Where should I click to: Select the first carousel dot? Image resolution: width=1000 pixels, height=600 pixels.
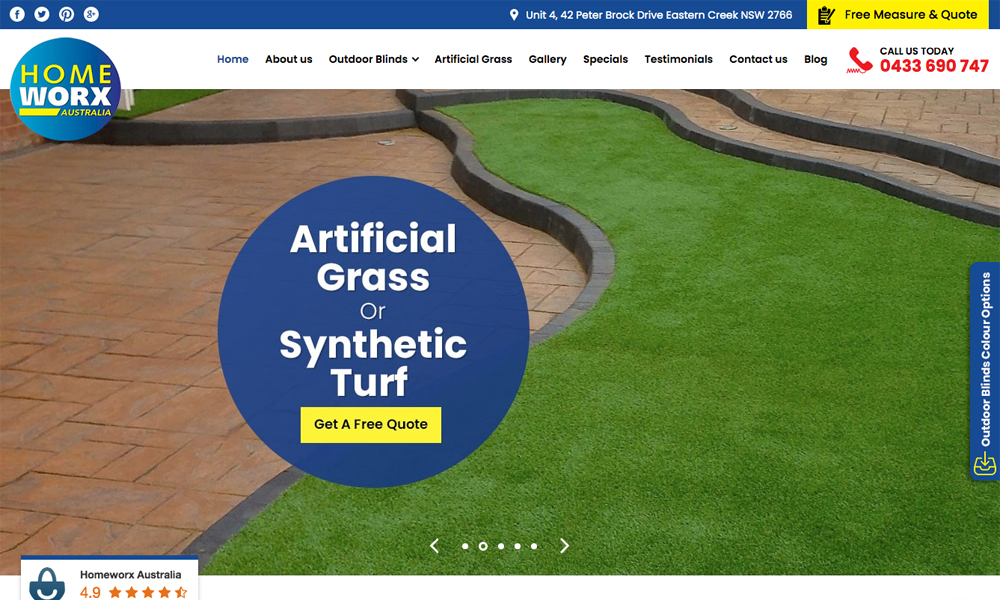coord(465,546)
